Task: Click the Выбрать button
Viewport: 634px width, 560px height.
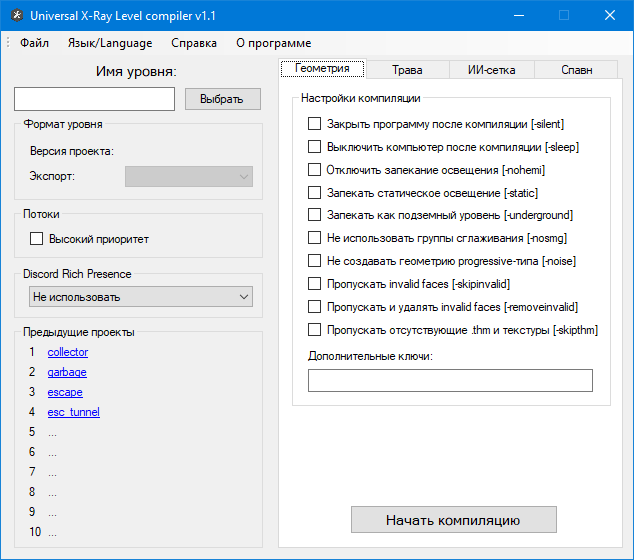Action: (222, 99)
